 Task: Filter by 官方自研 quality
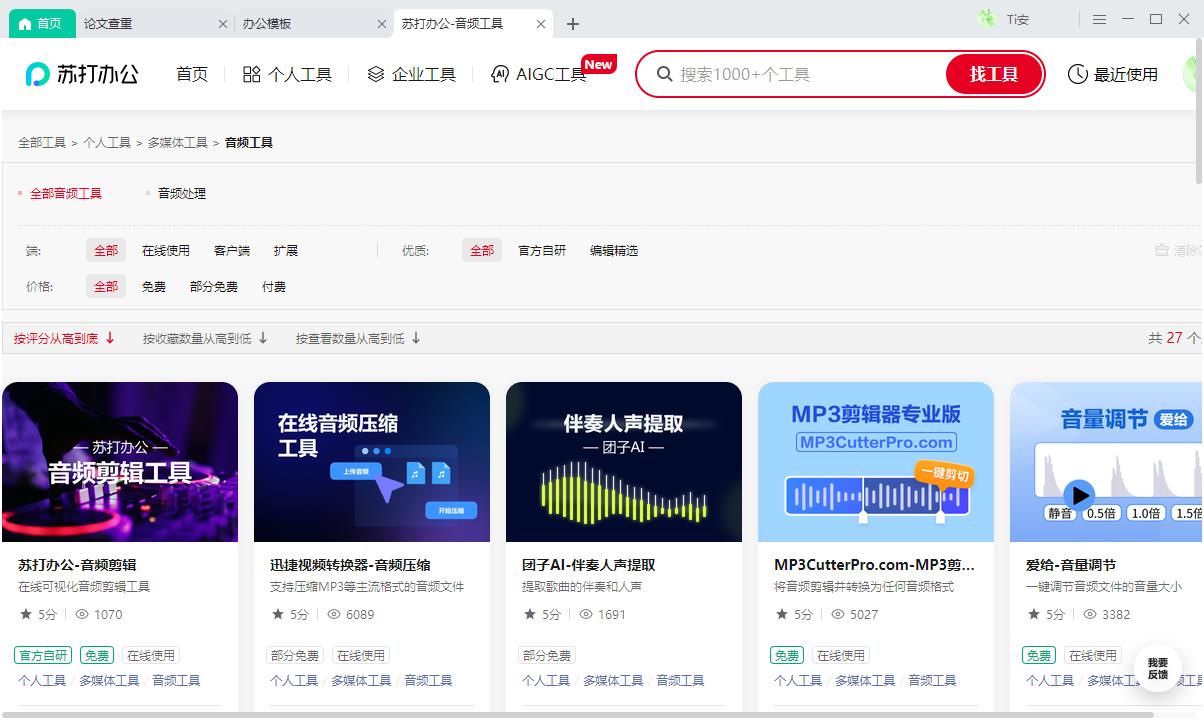pos(542,251)
